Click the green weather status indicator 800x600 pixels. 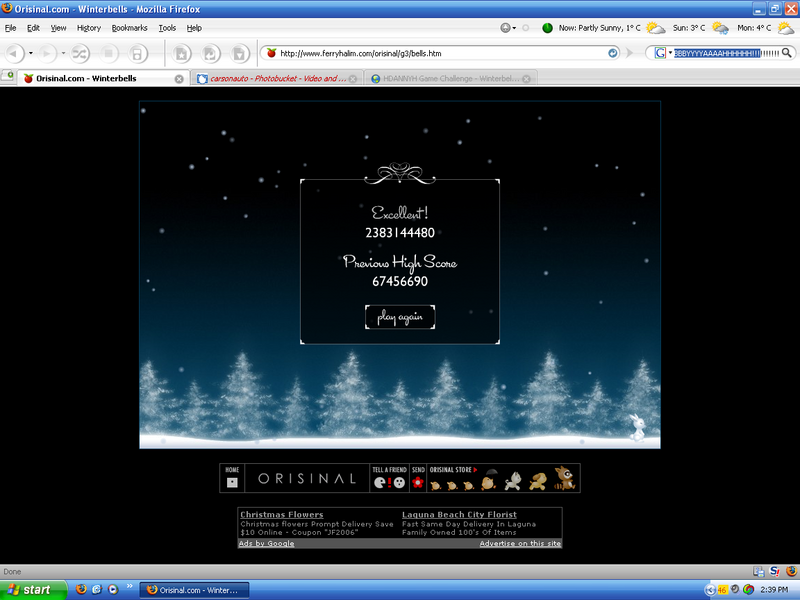pos(547,28)
